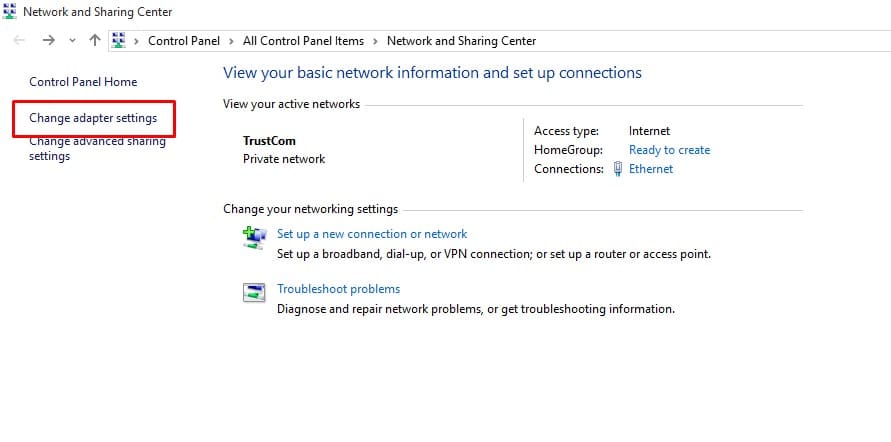The height and width of the screenshot is (442, 891).
Task: Click the new connection setup icon
Action: click(254, 237)
